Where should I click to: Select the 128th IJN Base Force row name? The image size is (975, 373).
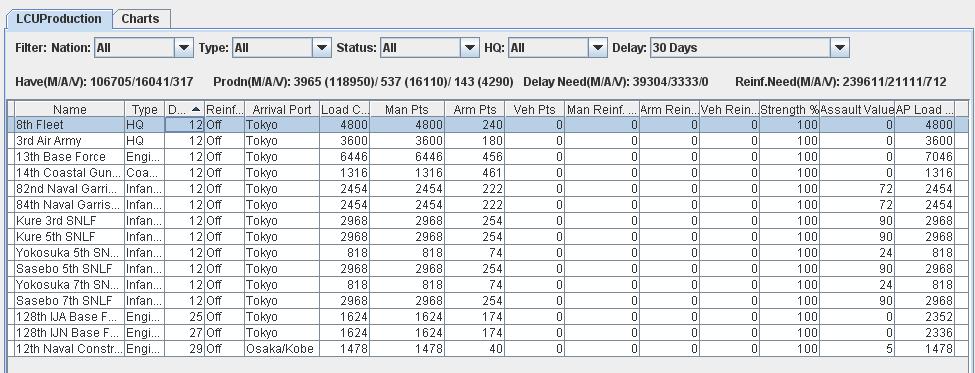pyautogui.click(x=70, y=333)
